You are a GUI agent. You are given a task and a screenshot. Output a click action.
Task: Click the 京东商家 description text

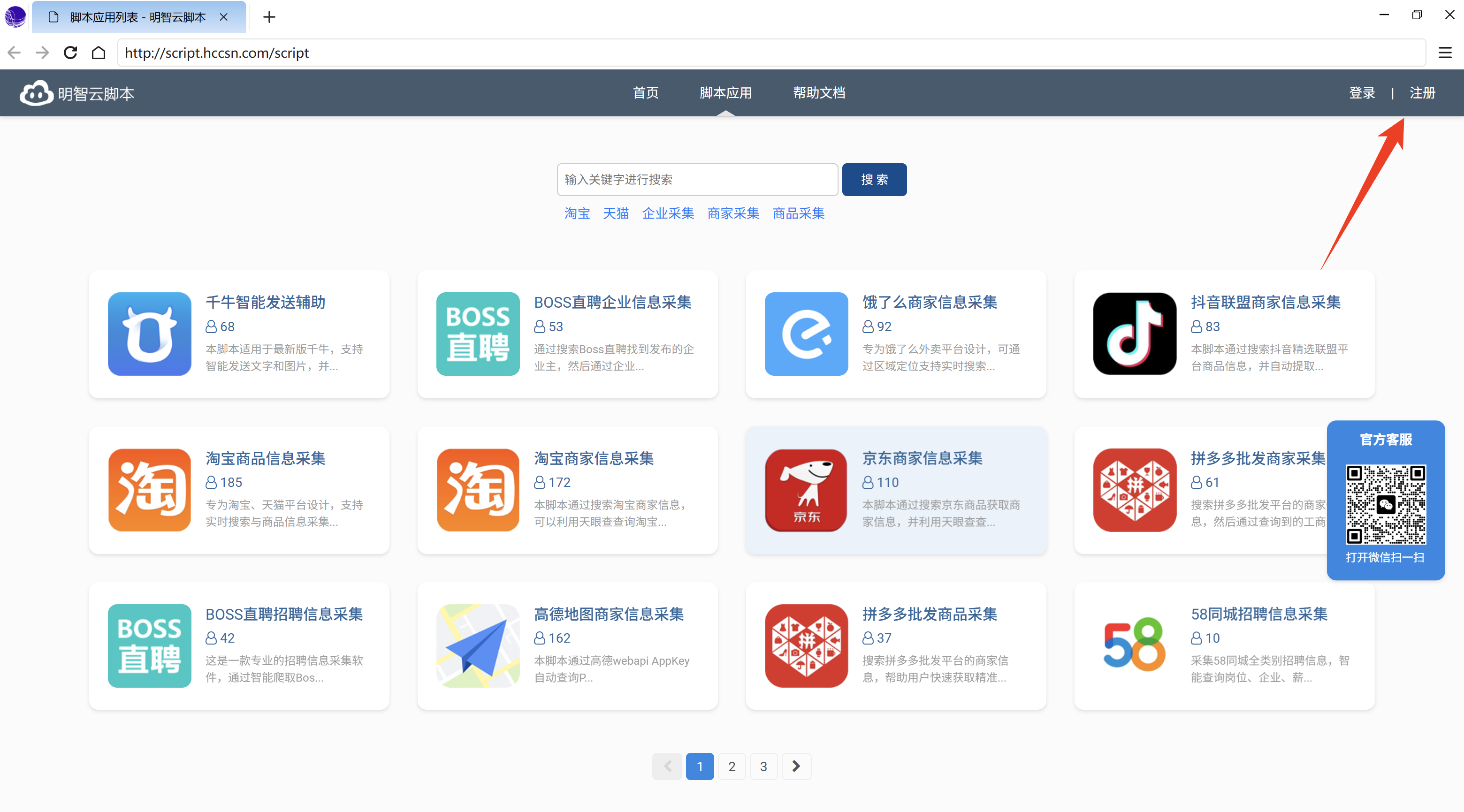pos(941,513)
